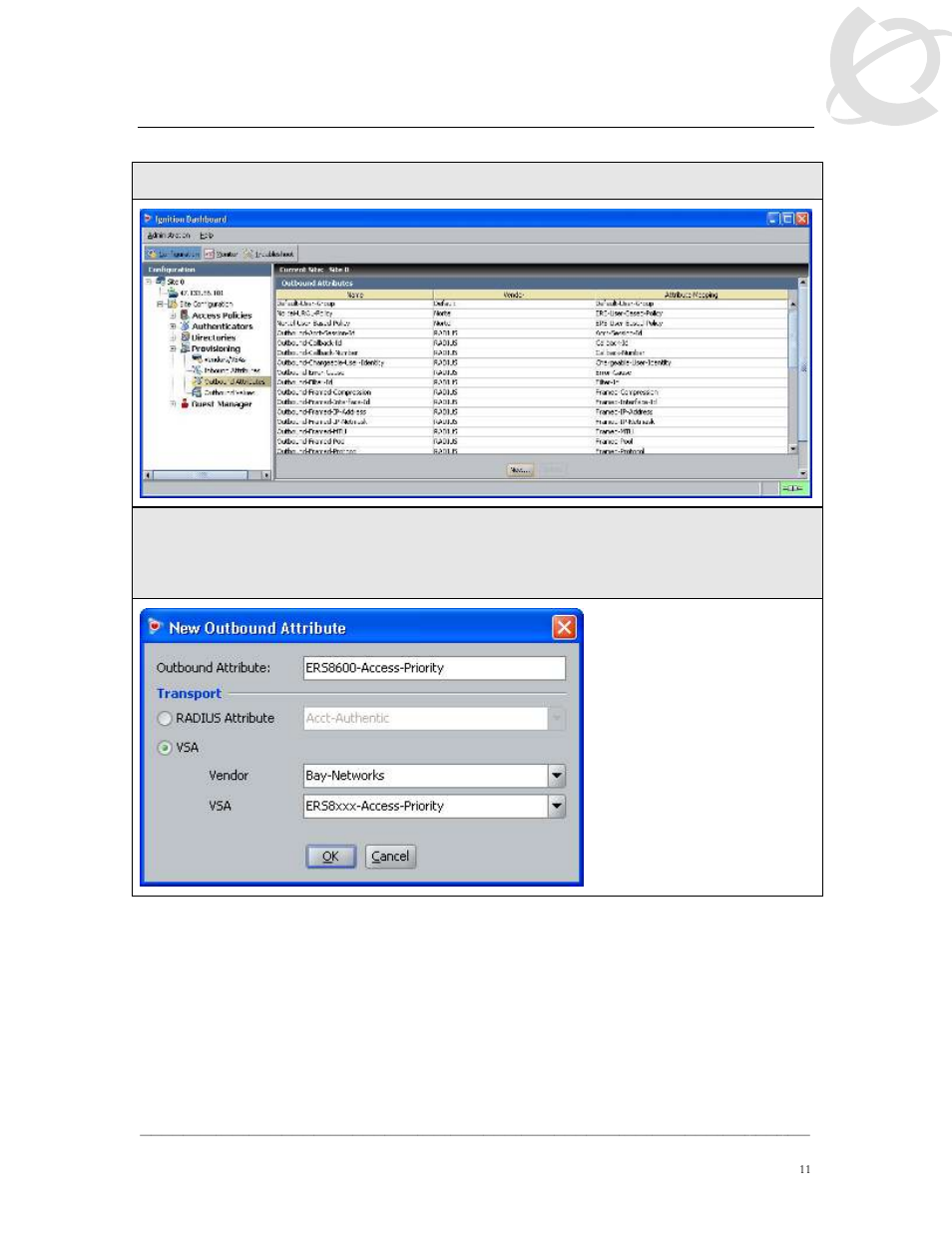Screen dimensions: 952x1233
Task: Open the Vendor dropdown showing Bay-Networks
Action: [557, 776]
